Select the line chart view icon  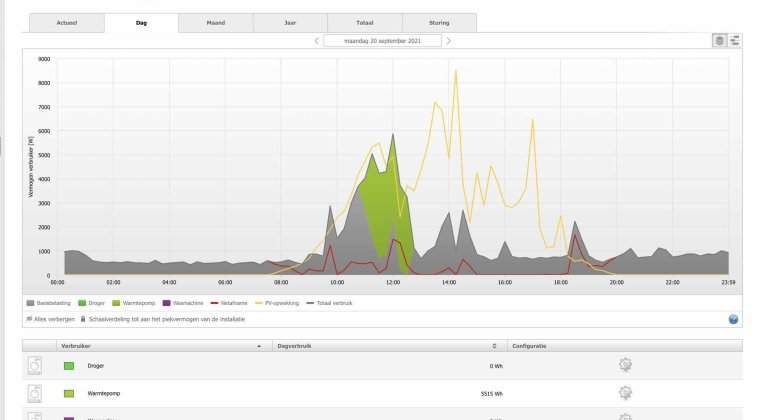[x=735, y=40]
